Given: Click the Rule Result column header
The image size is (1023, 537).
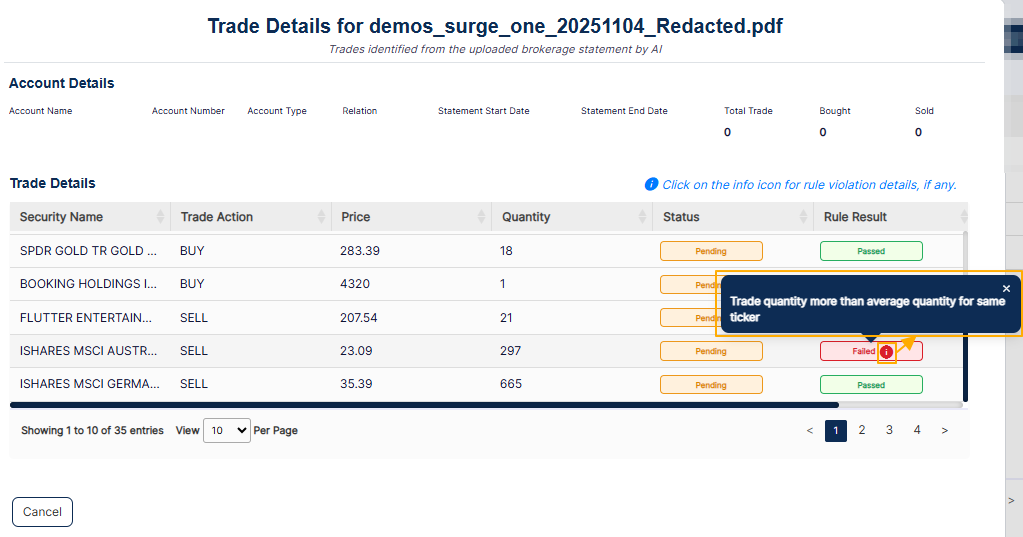Looking at the screenshot, I should click(x=855, y=217).
